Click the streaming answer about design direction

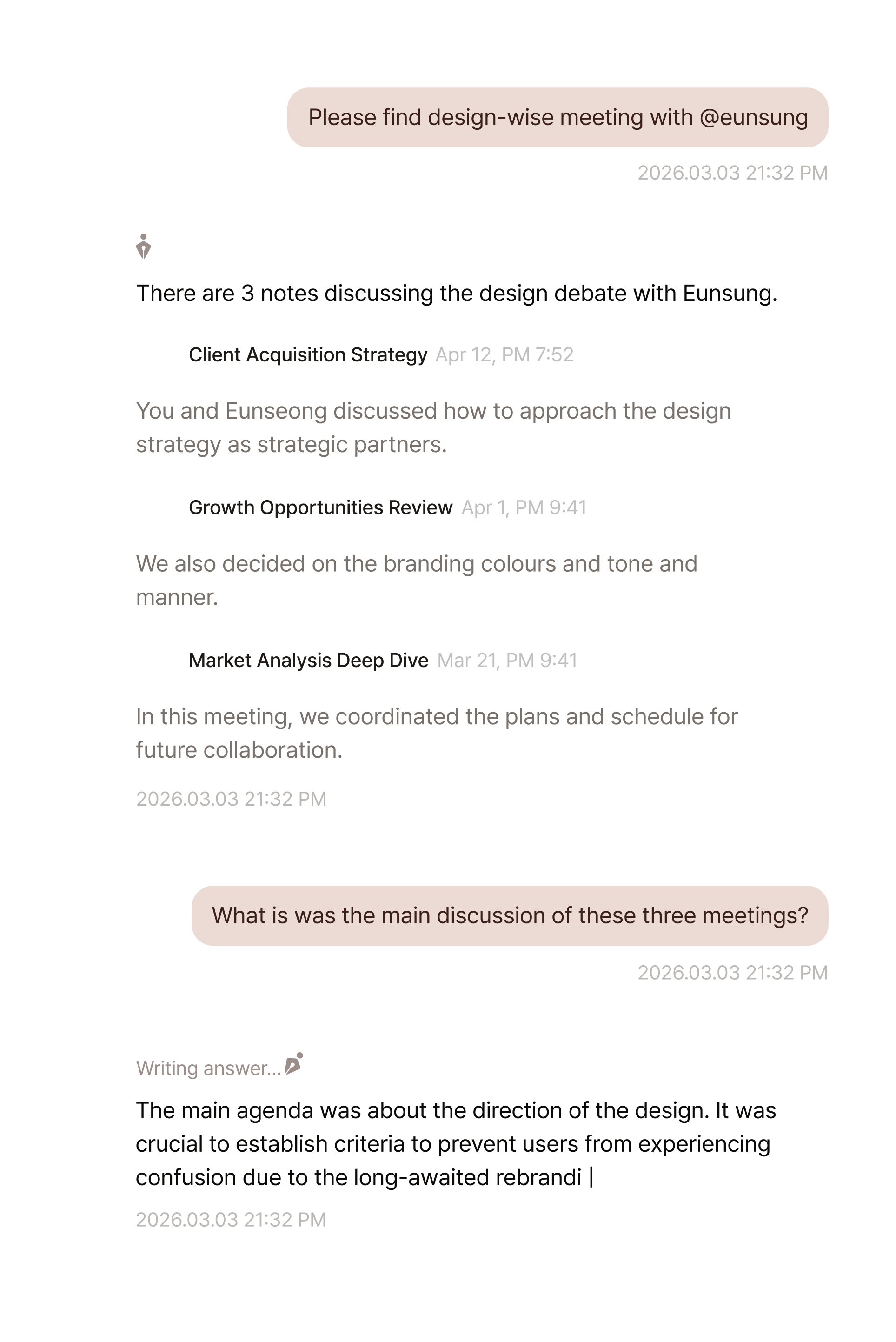point(456,1144)
